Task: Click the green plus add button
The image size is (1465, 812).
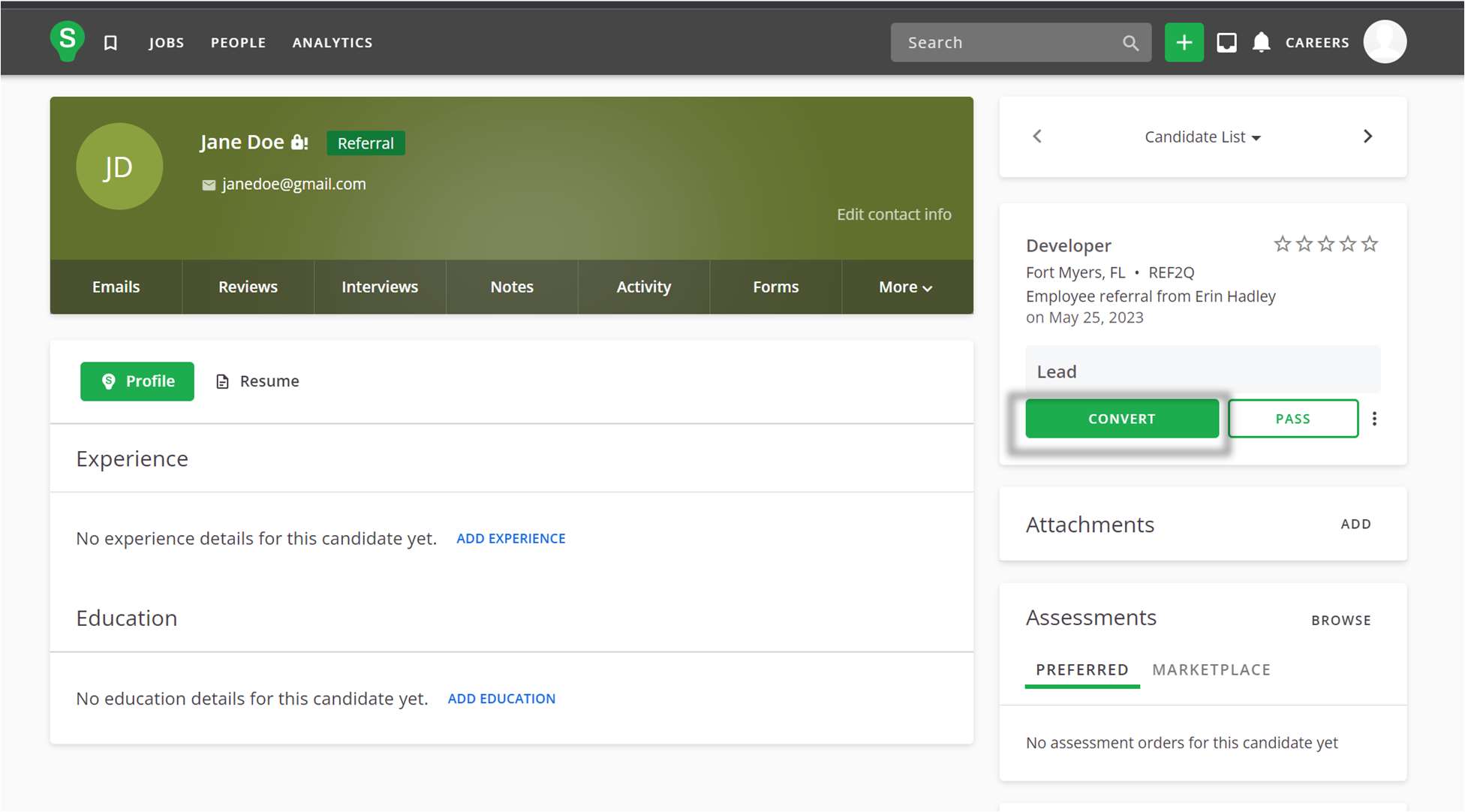Action: click(x=1184, y=42)
